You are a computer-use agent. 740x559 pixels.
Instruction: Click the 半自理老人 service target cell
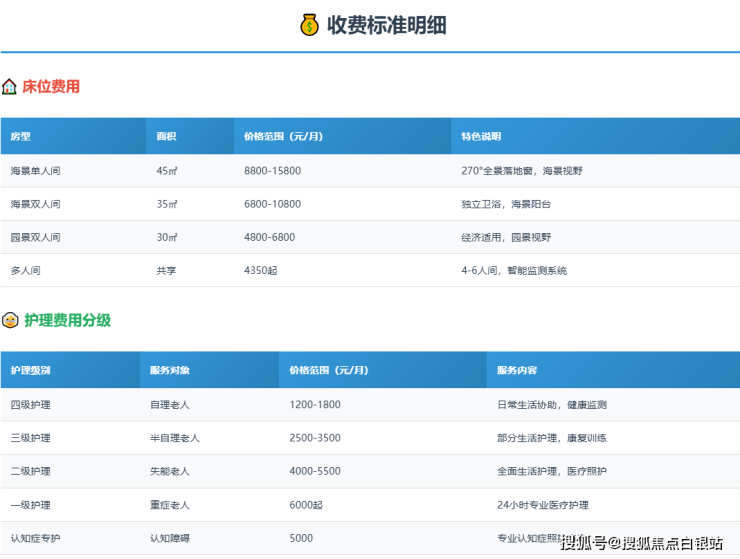click(175, 438)
